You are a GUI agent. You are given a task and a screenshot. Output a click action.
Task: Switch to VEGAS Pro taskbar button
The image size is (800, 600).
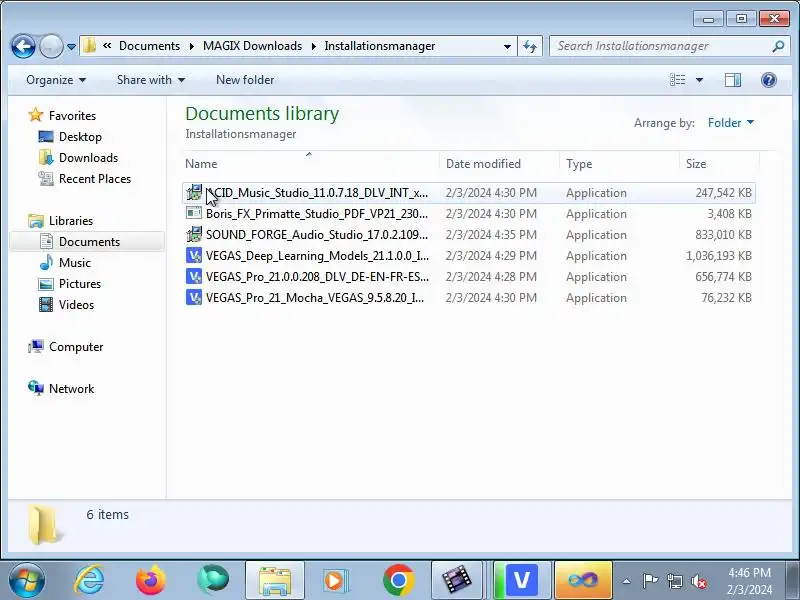point(521,581)
